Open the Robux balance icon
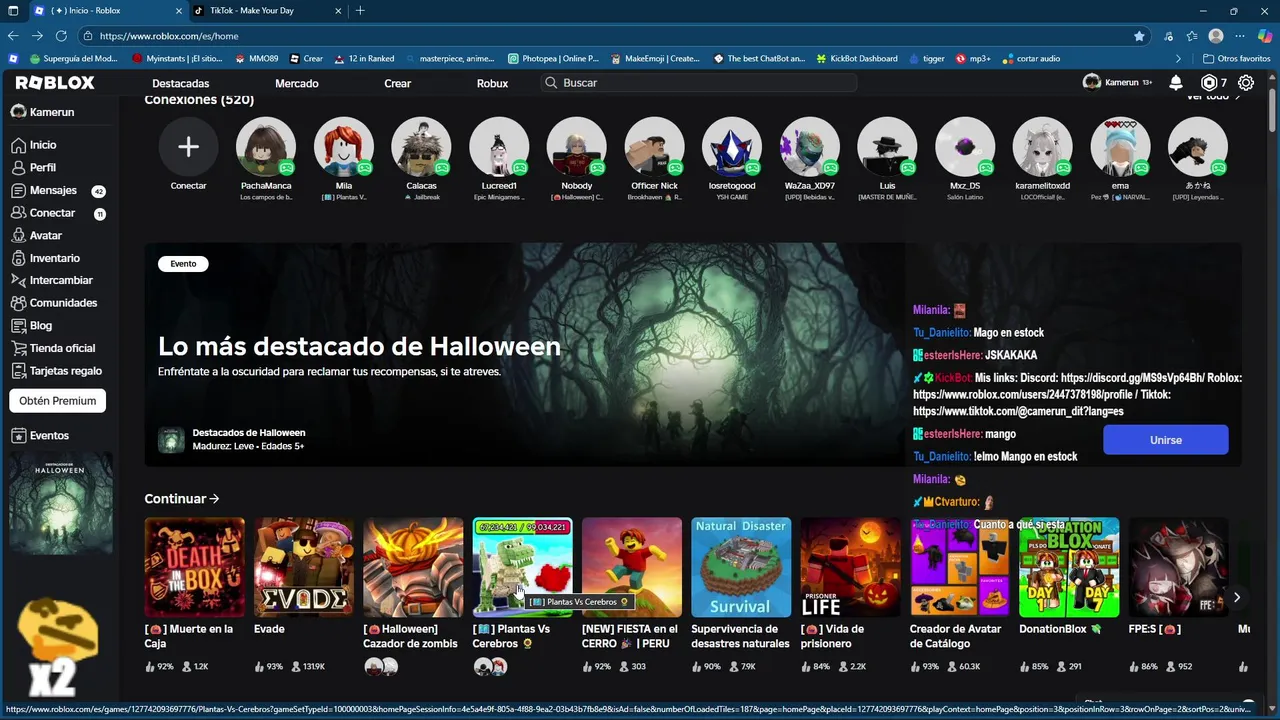1280x720 pixels. tap(1209, 83)
